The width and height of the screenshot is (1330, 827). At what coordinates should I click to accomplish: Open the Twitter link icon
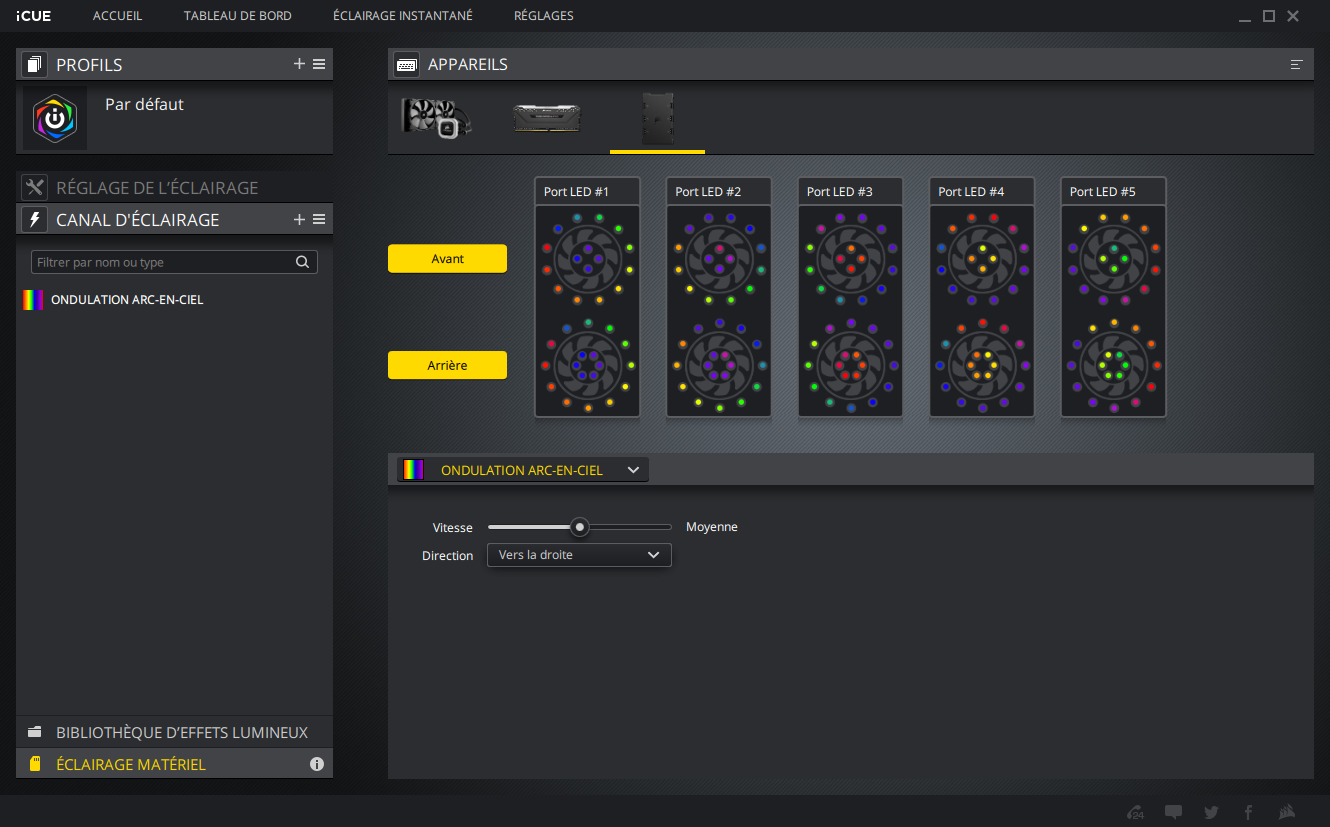click(x=1211, y=812)
